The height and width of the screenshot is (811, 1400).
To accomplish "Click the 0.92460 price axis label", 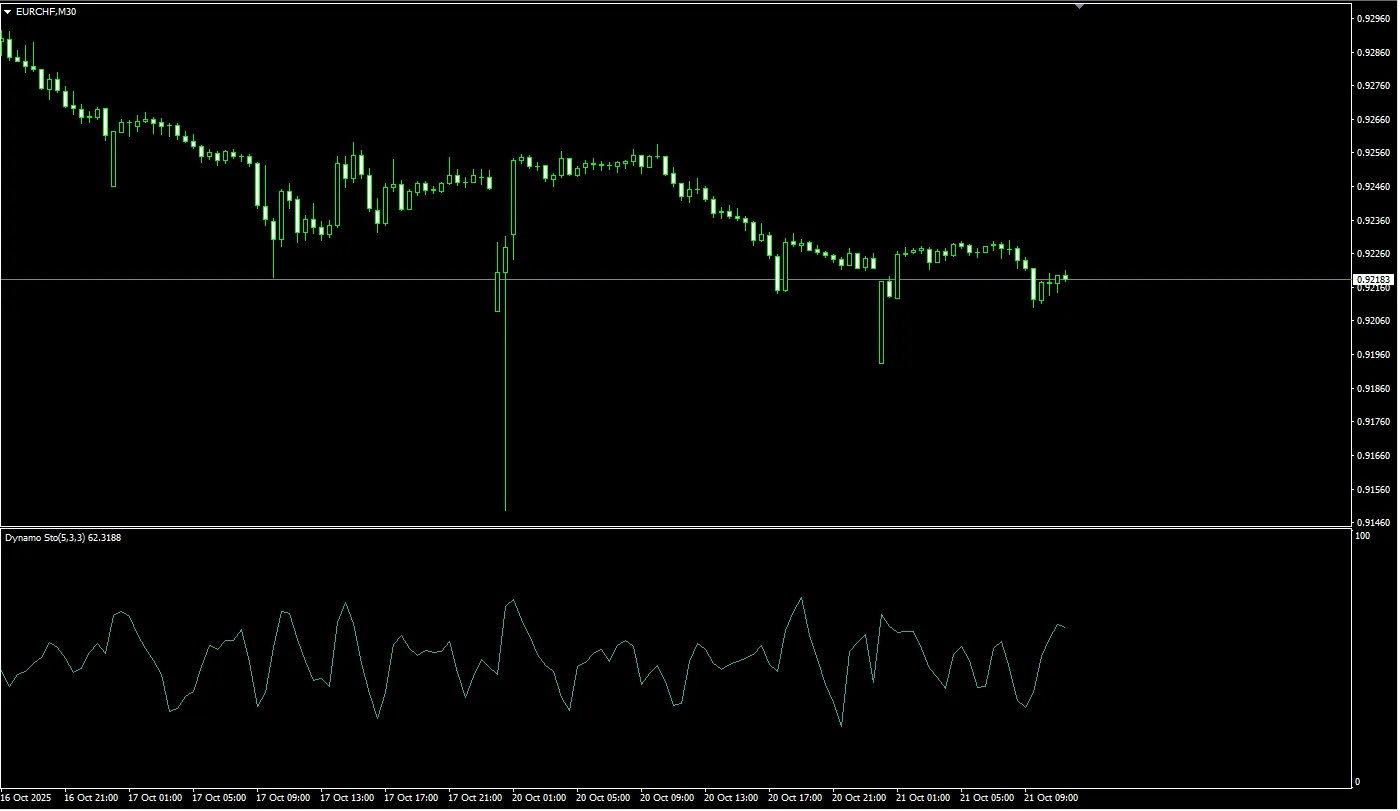I will coord(1373,187).
